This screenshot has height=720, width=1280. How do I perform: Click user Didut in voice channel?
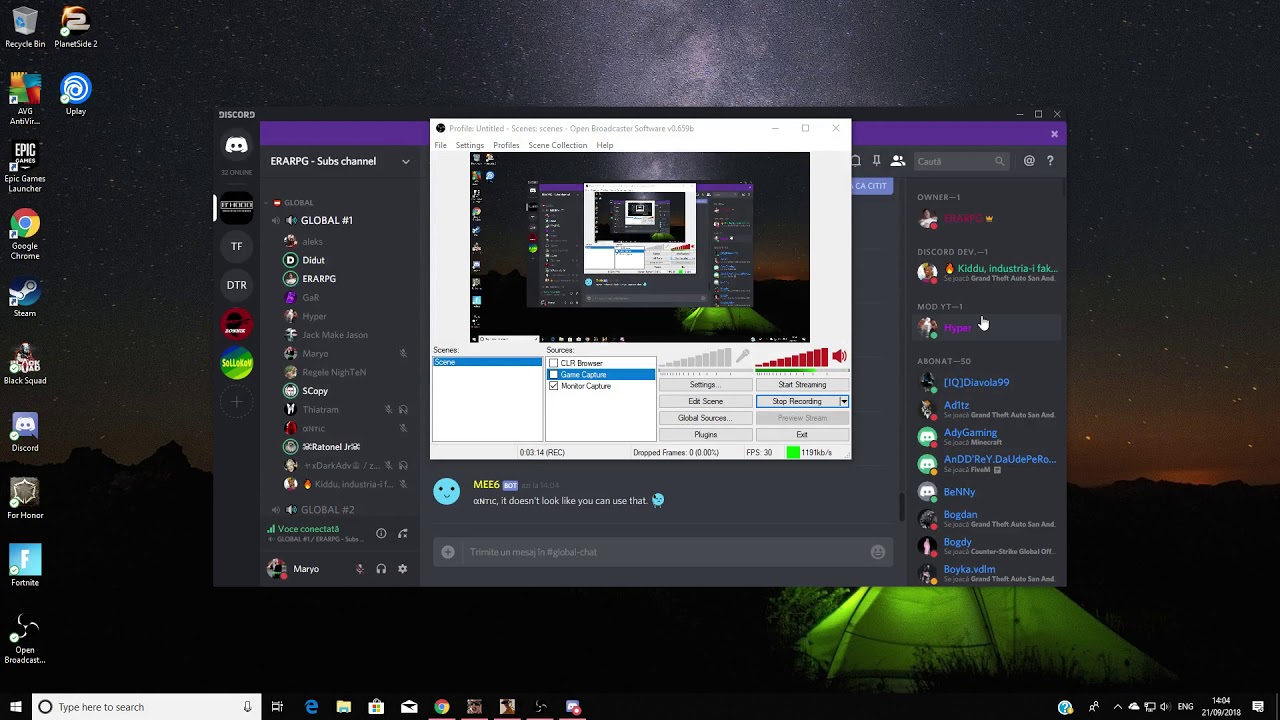click(x=313, y=260)
